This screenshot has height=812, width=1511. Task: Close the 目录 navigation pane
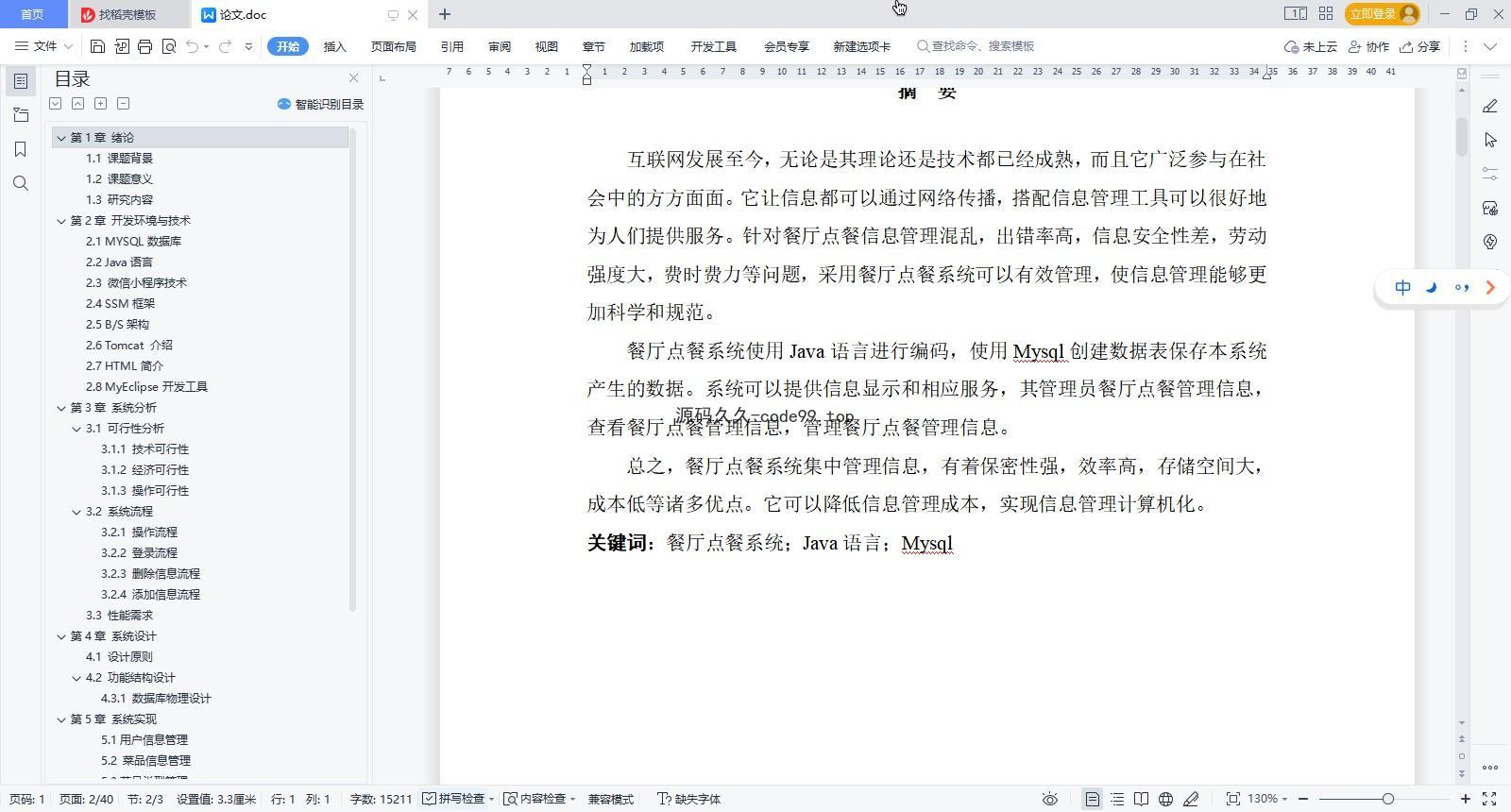[x=353, y=78]
